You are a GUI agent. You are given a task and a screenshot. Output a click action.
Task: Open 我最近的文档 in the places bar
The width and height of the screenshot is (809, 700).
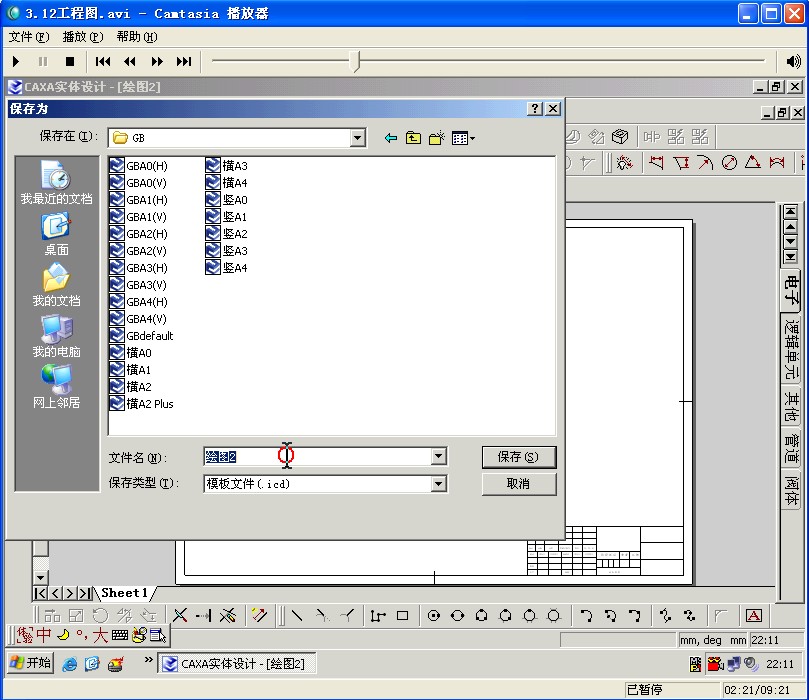[56, 183]
